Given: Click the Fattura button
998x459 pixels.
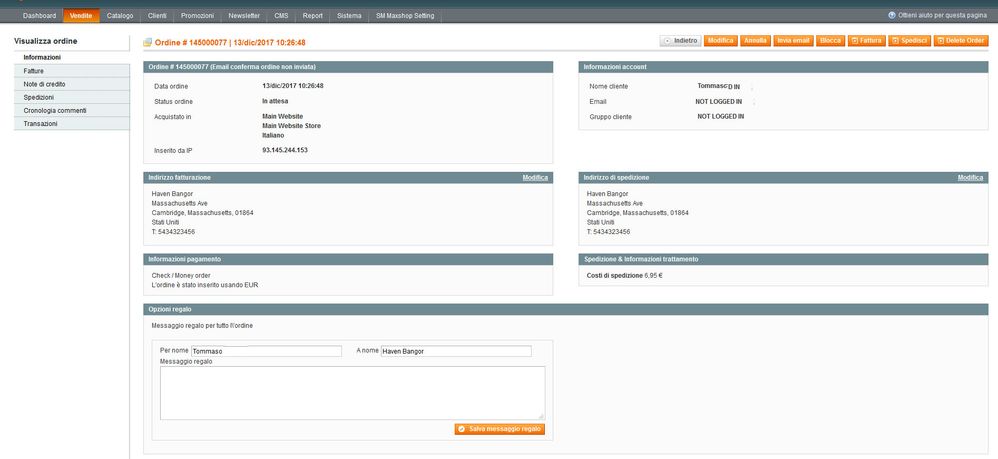Looking at the screenshot, I should click(867, 41).
